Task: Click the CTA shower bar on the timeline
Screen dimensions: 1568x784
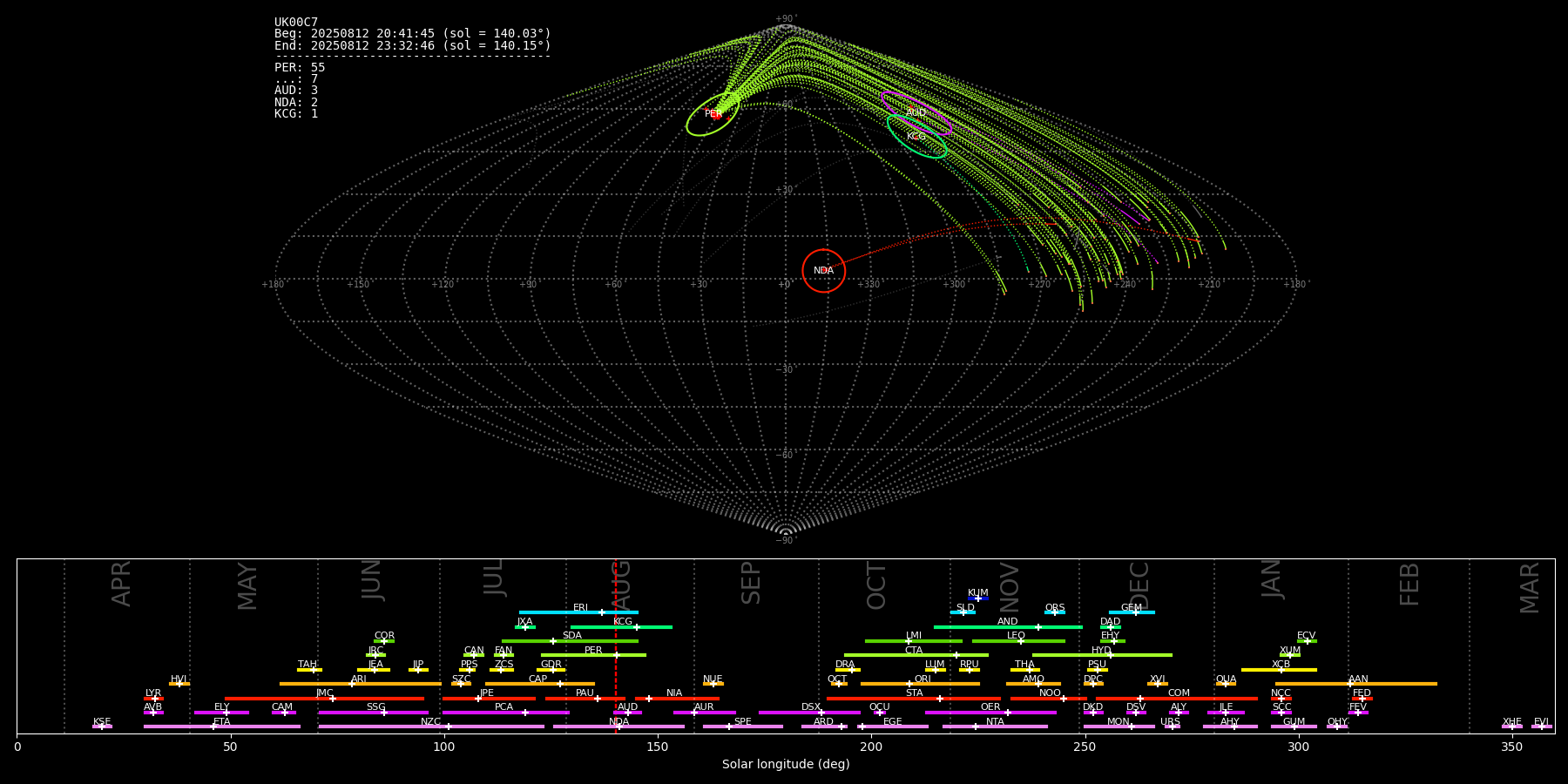Action: click(x=916, y=655)
